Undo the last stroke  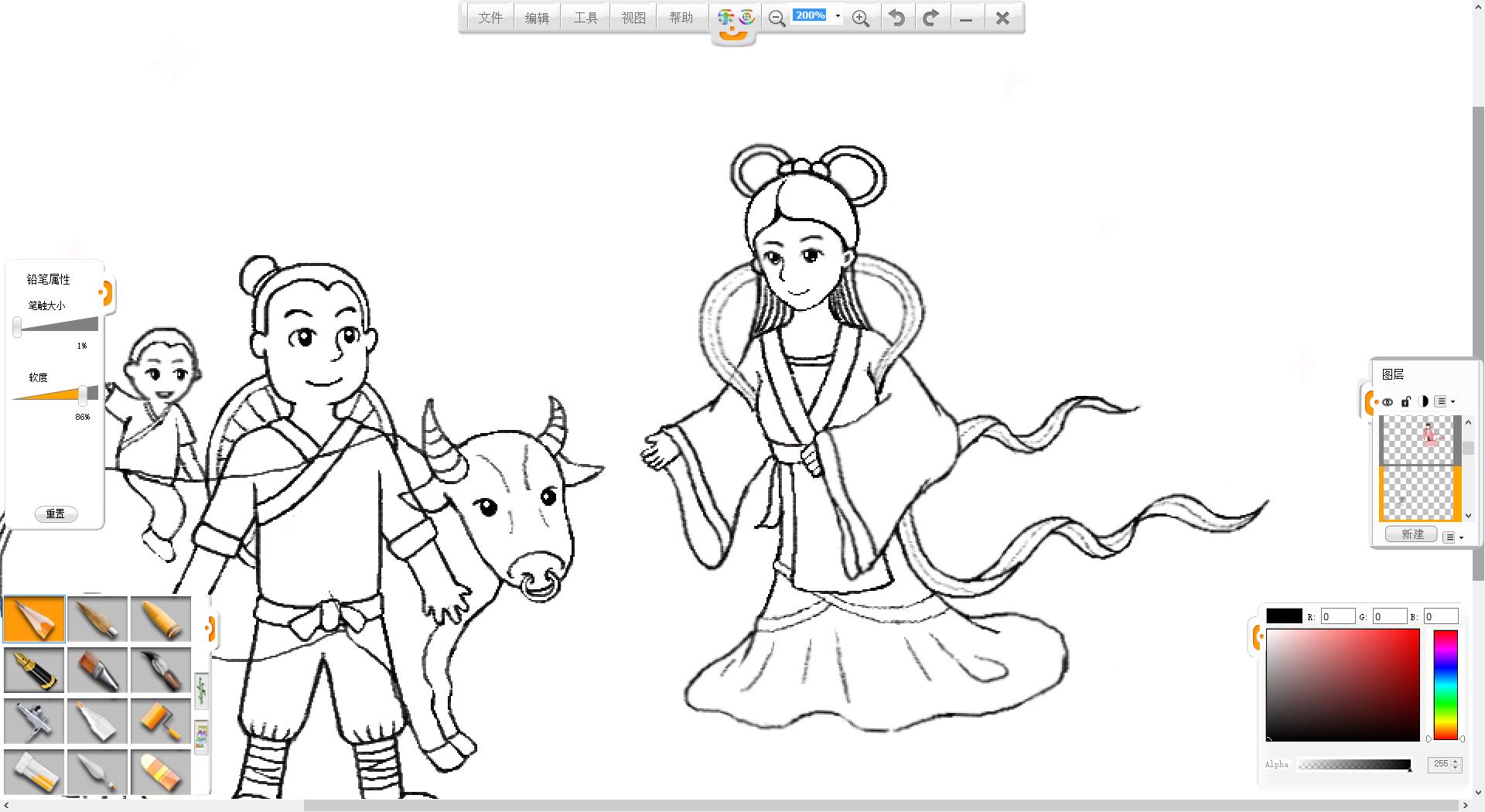tap(896, 19)
